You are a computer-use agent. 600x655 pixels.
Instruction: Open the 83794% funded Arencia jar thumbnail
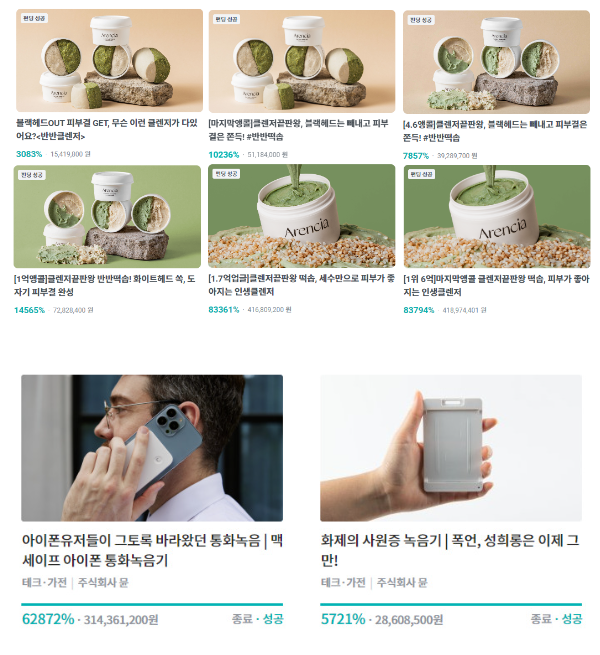click(497, 216)
